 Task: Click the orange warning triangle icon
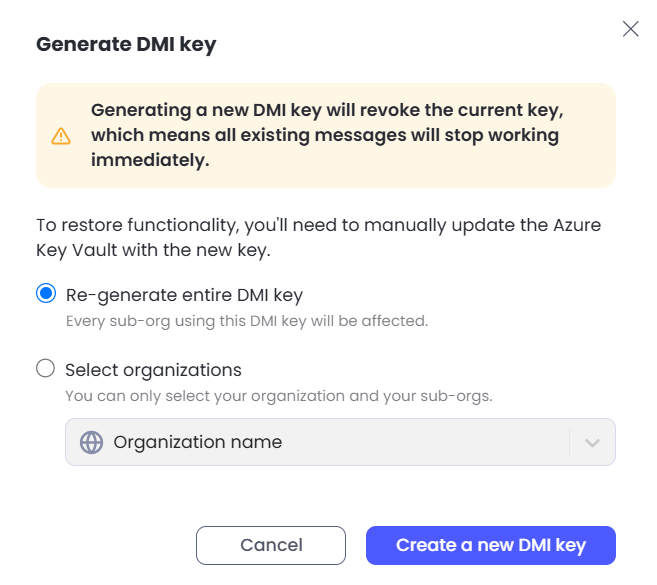(61, 136)
